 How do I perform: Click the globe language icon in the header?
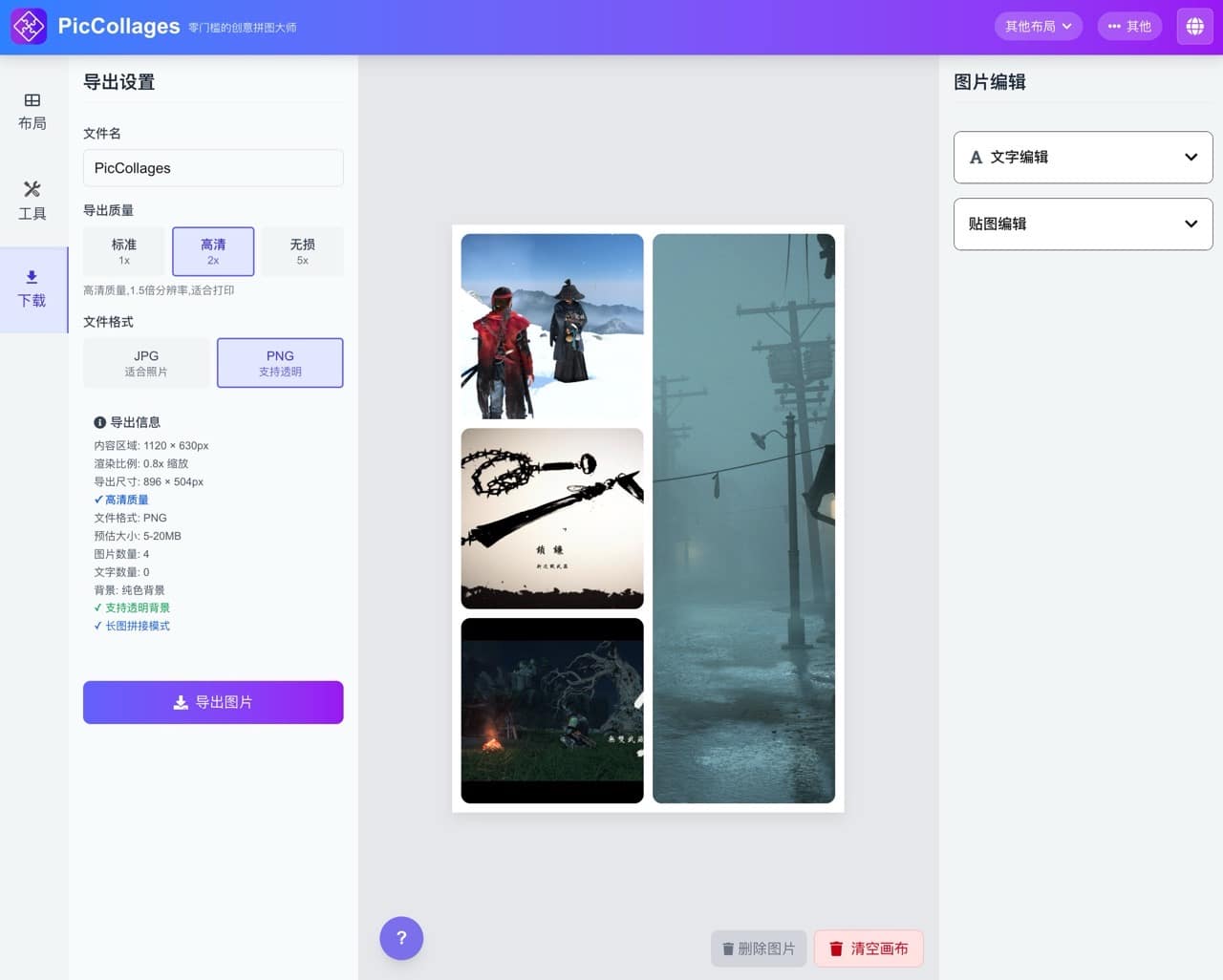(1194, 26)
